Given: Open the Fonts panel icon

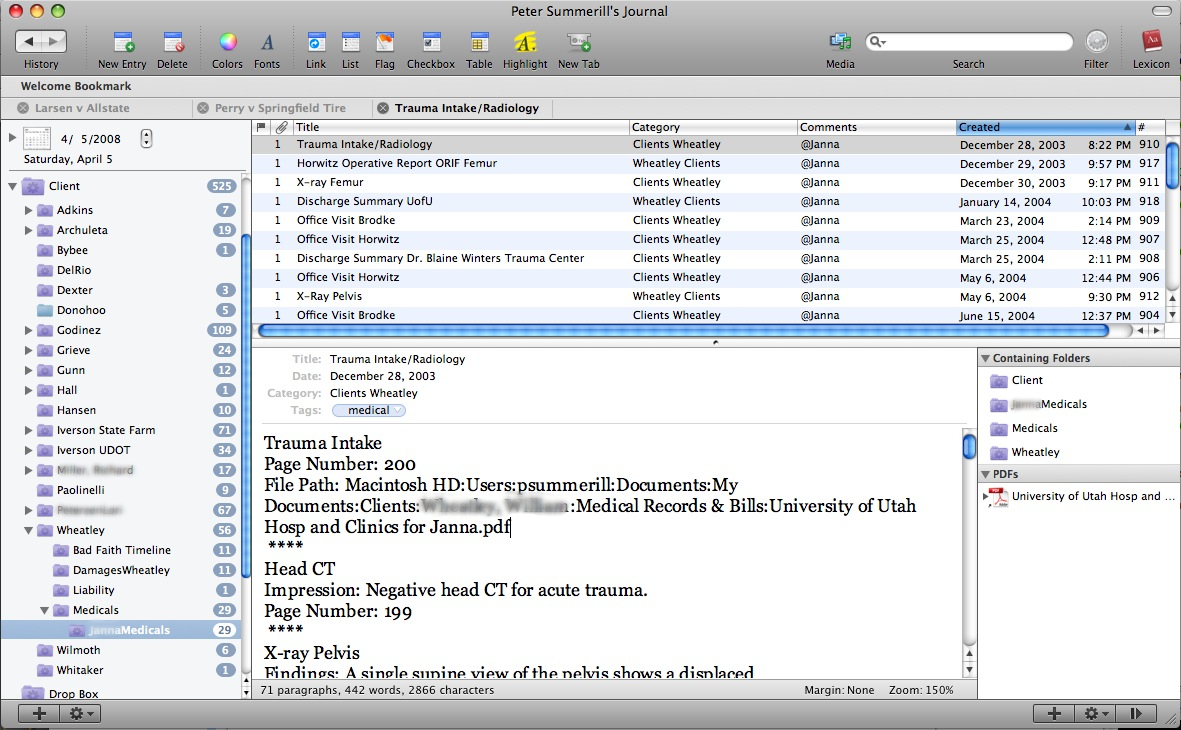Looking at the screenshot, I should (x=267, y=42).
